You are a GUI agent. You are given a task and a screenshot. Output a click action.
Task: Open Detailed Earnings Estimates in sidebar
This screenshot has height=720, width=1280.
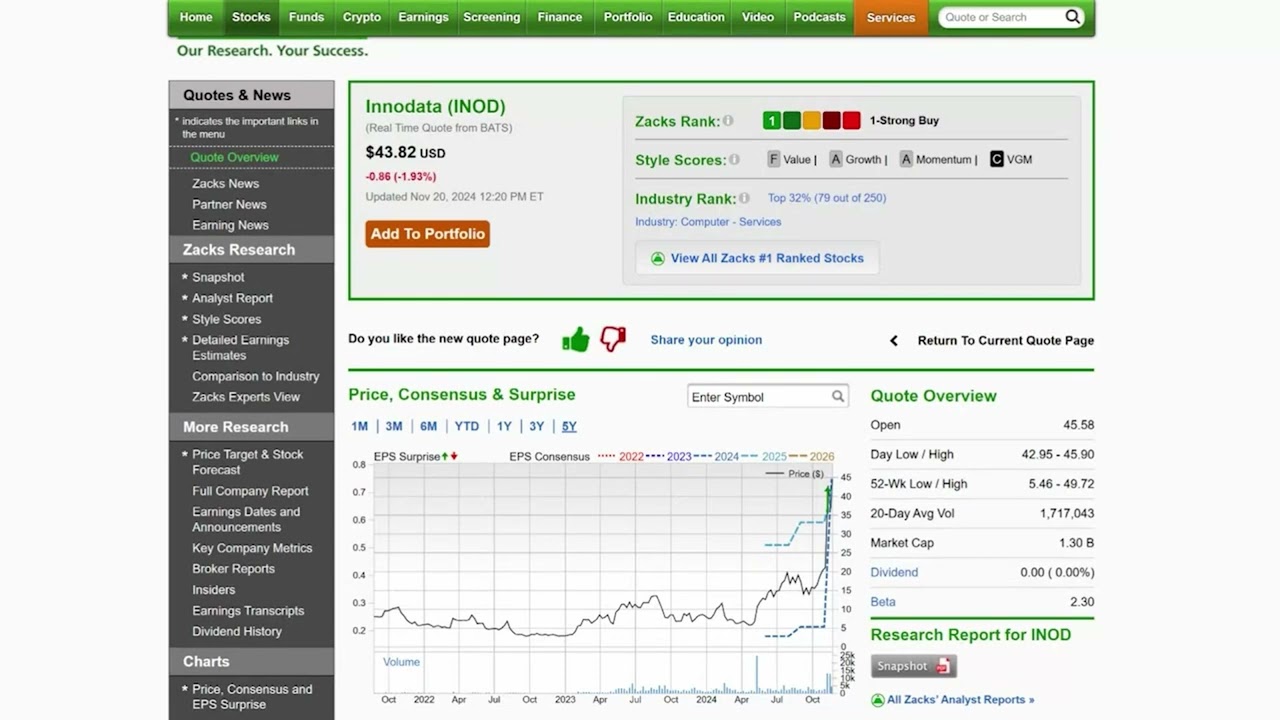[x=241, y=348]
